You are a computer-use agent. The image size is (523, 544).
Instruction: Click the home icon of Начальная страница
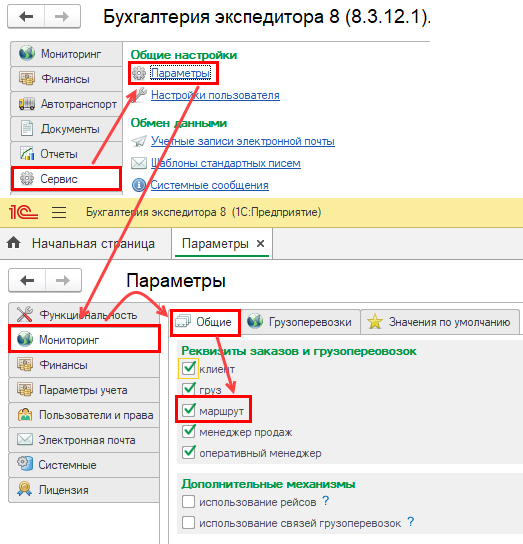pyautogui.click(x=14, y=243)
